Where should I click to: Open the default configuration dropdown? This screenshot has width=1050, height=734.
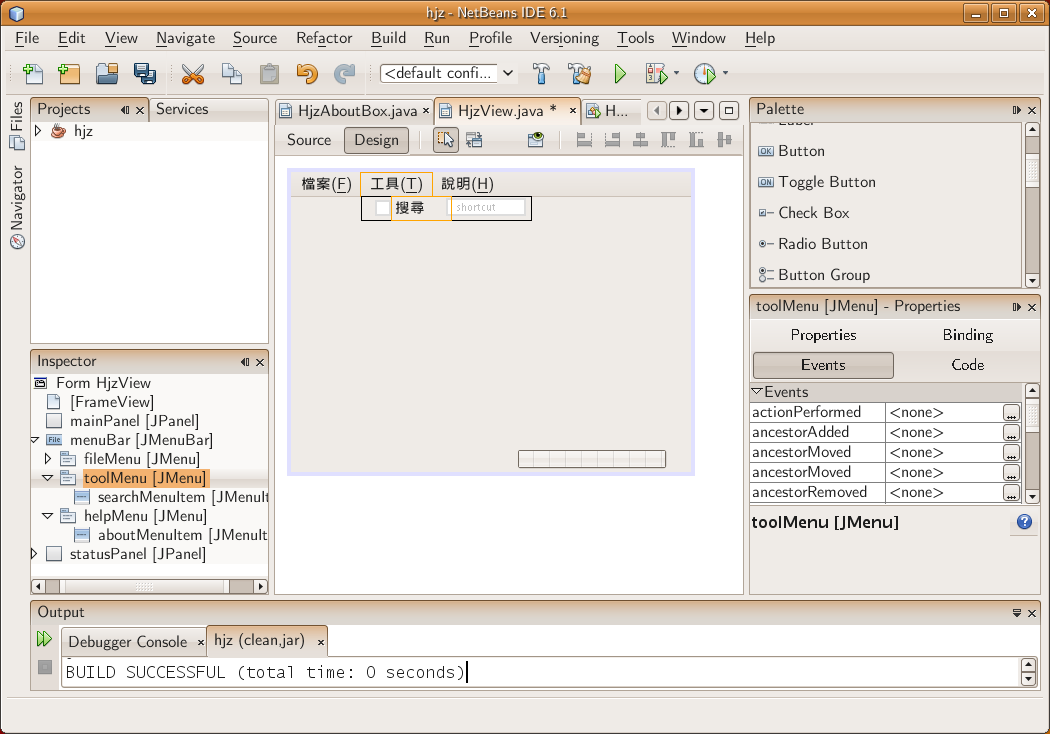click(x=507, y=73)
